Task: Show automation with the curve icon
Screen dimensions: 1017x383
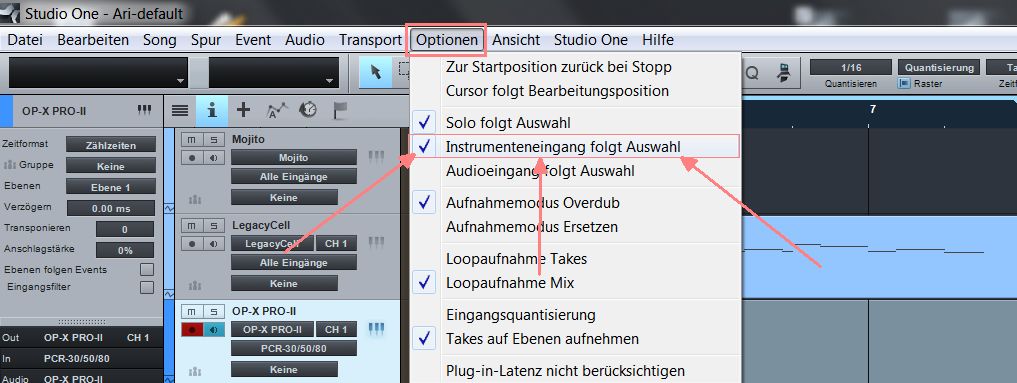Action: (278, 111)
